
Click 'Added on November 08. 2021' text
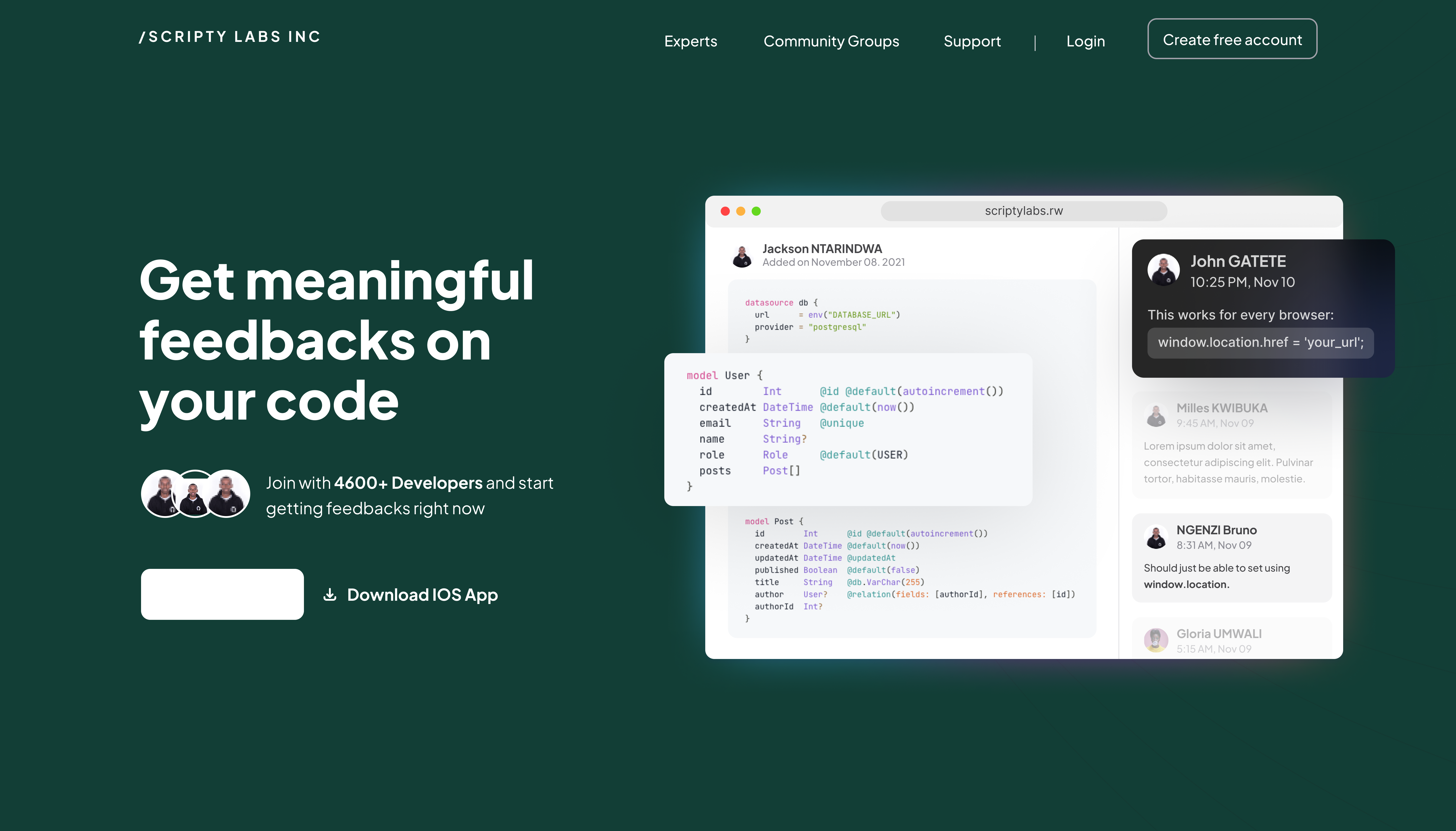coord(834,263)
